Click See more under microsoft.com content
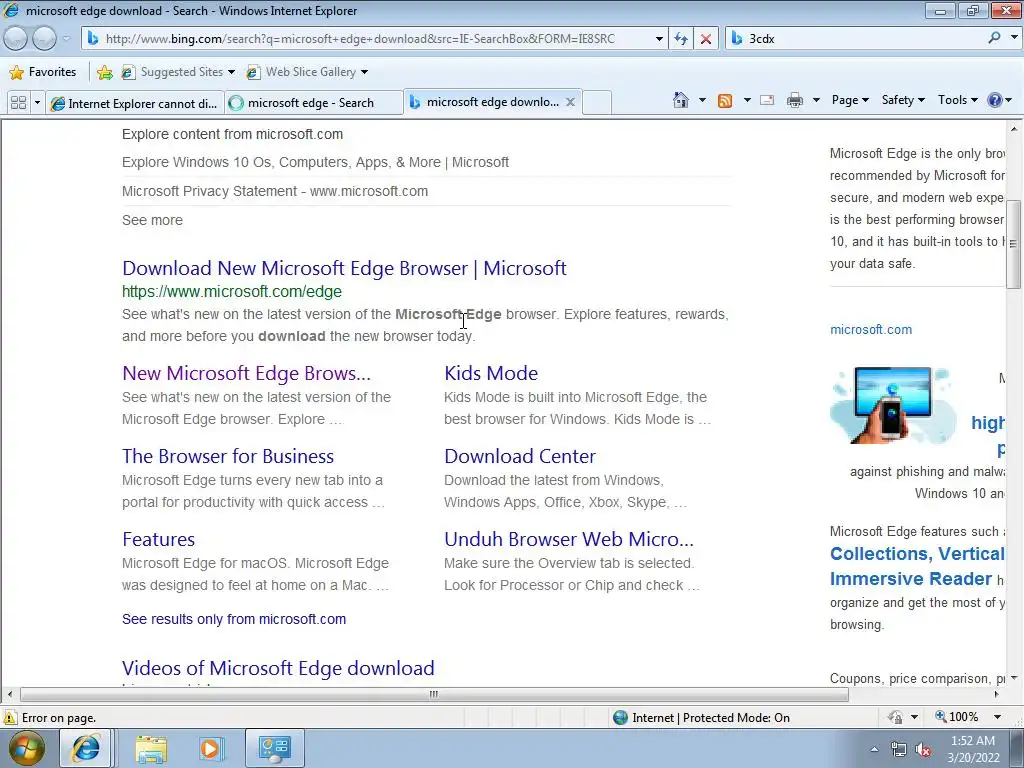Screen dimensions: 1024x768 pyautogui.click(x=152, y=220)
